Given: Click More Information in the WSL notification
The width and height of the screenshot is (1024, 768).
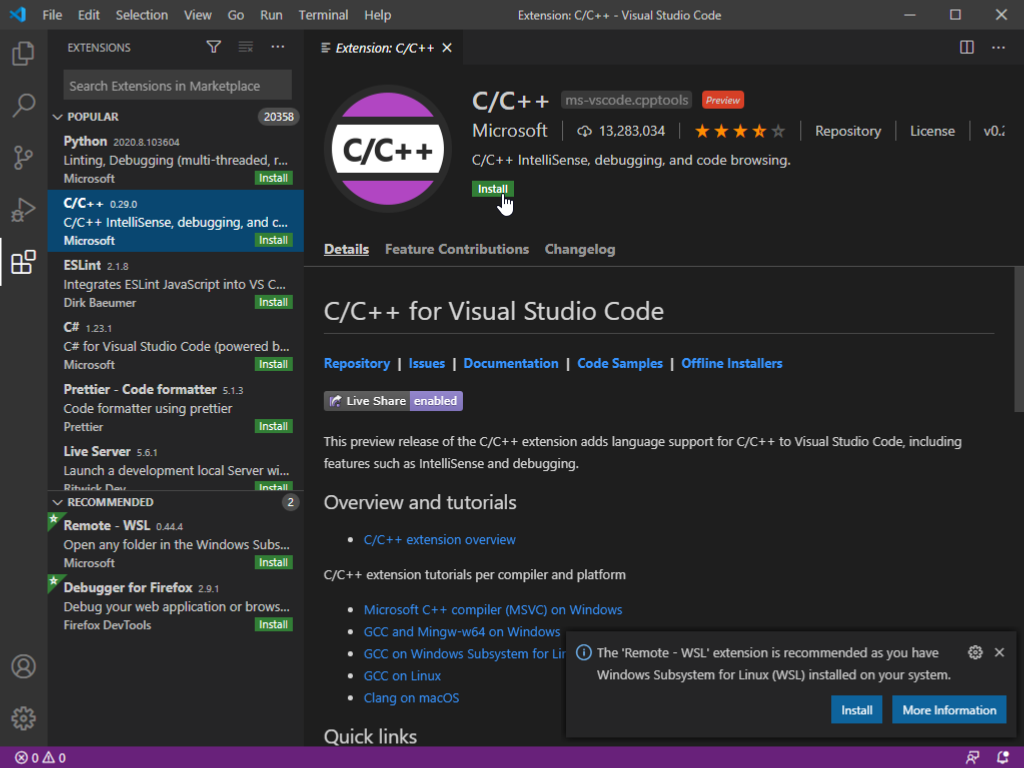Looking at the screenshot, I should [x=948, y=710].
